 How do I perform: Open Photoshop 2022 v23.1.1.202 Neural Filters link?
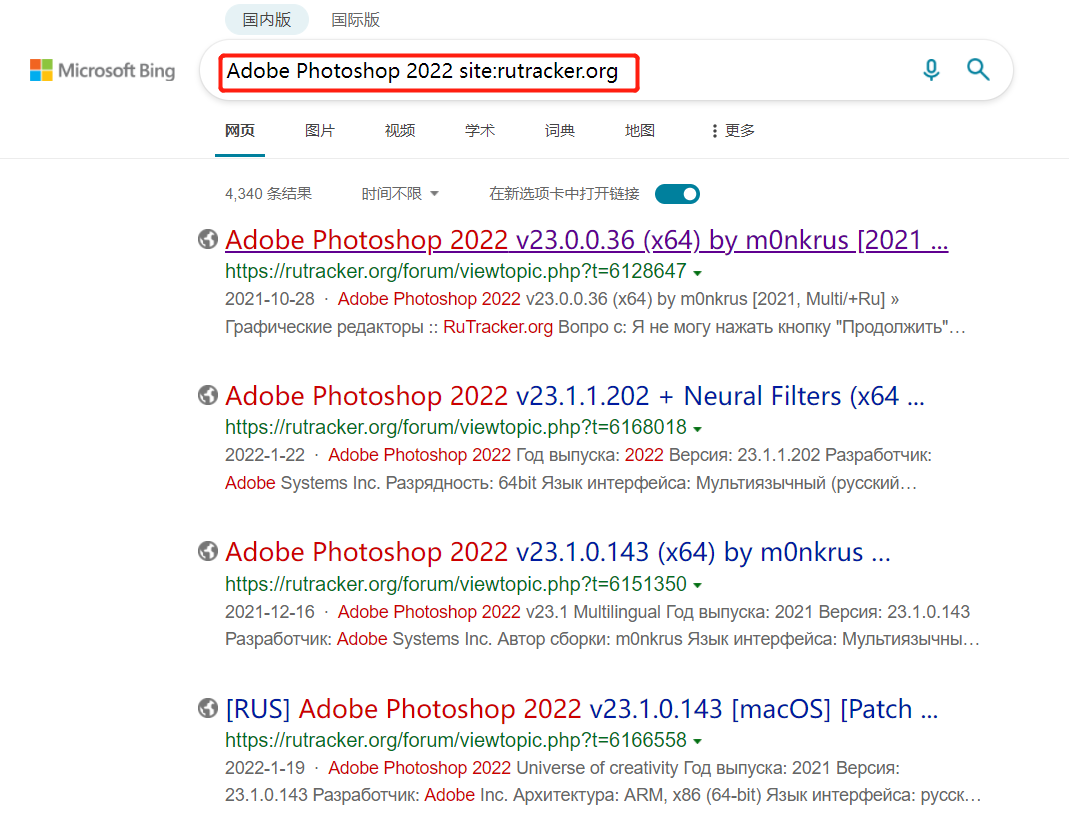pyautogui.click(x=575, y=395)
